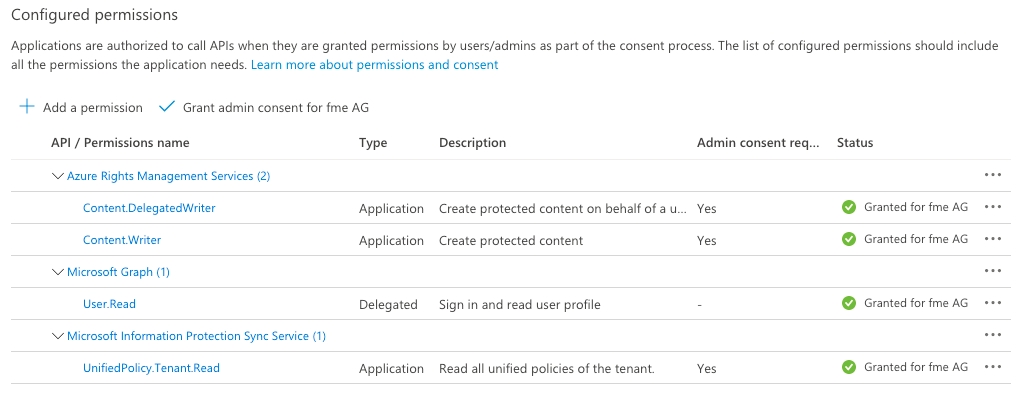
Task: Open the Content.DelegatedWriter permission
Action: point(149,208)
